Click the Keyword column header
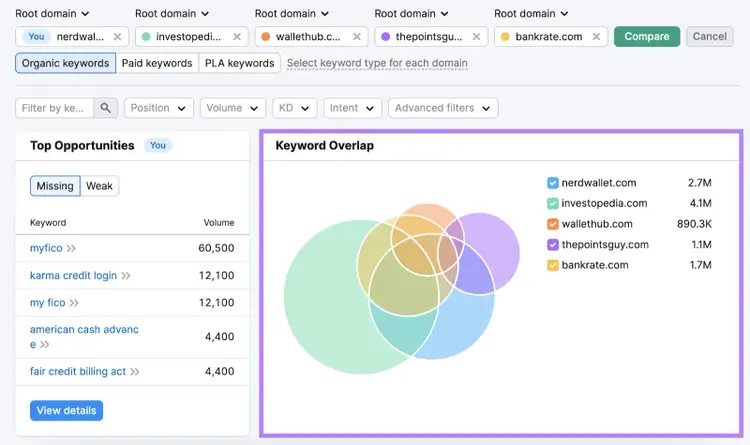Image resolution: width=750 pixels, height=445 pixels. [48, 223]
